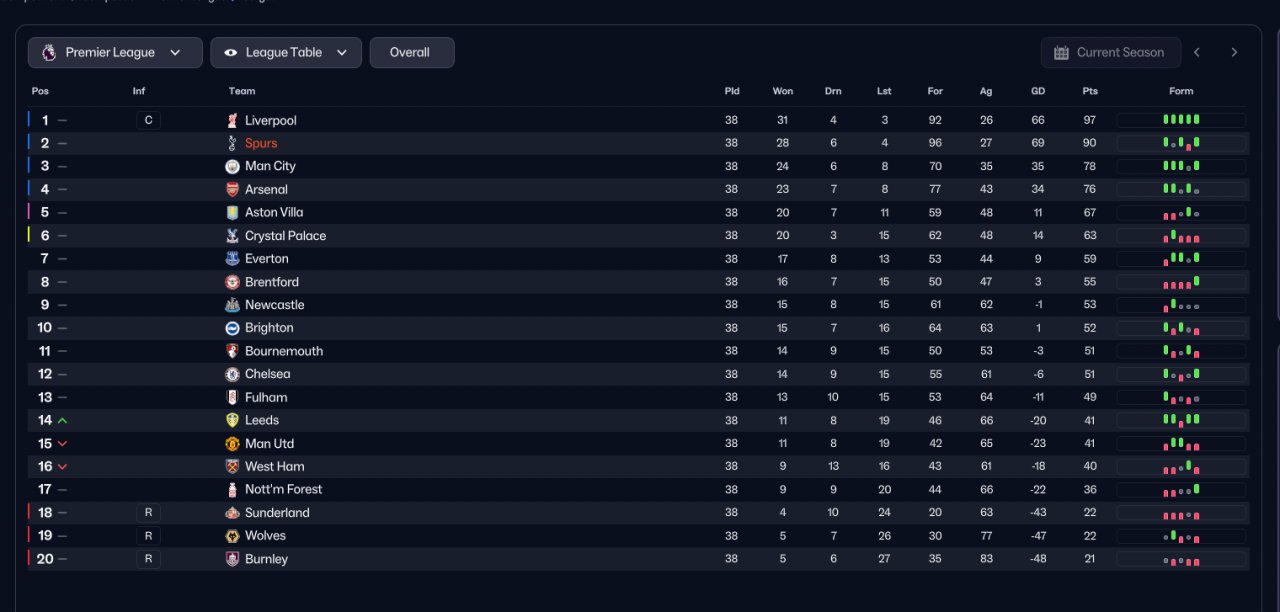Go to the previous season arrow
1280x612 pixels.
[x=1197, y=53]
